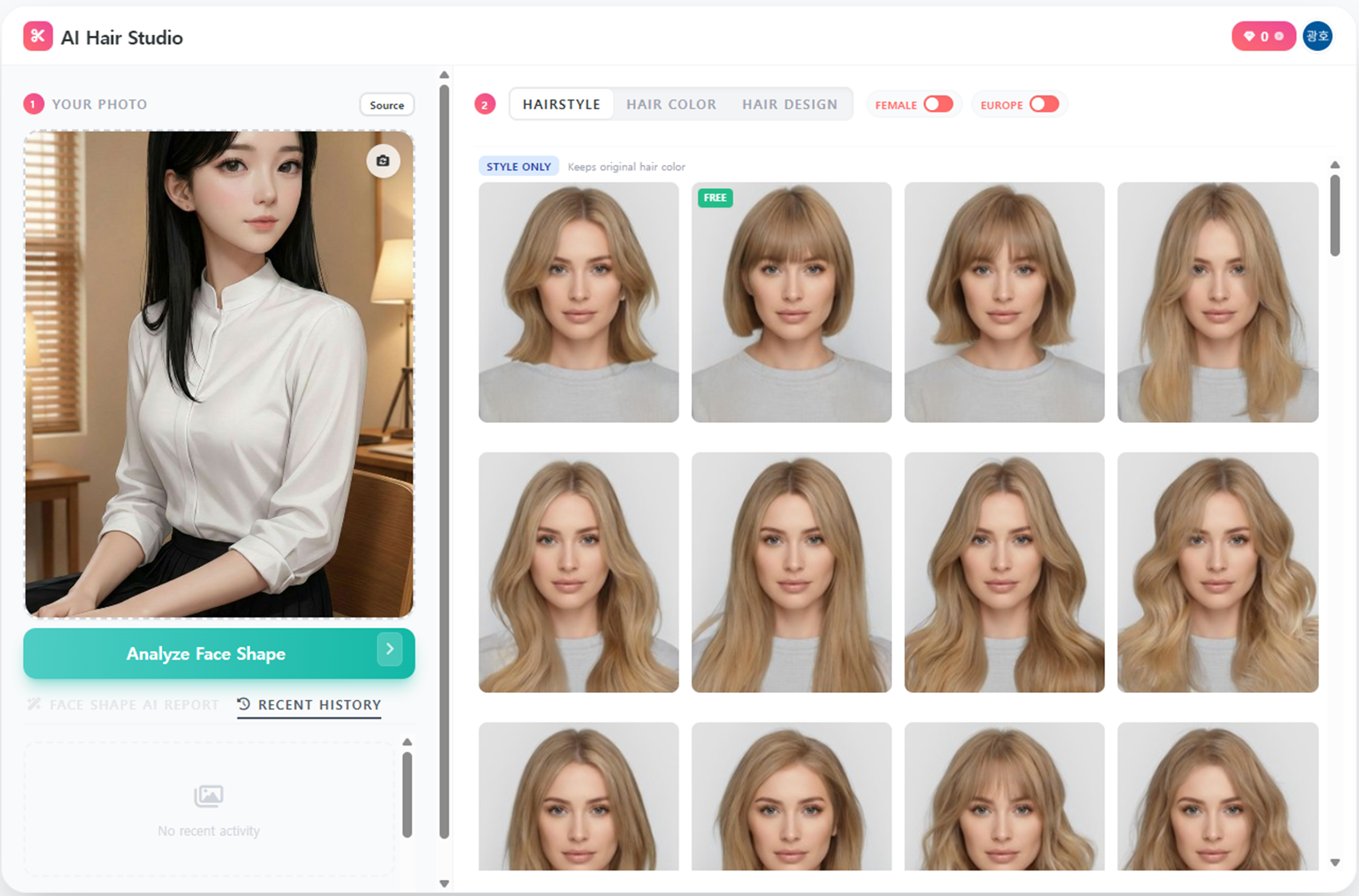
Task: Click the Analyze Face Shape button
Action: (x=219, y=654)
